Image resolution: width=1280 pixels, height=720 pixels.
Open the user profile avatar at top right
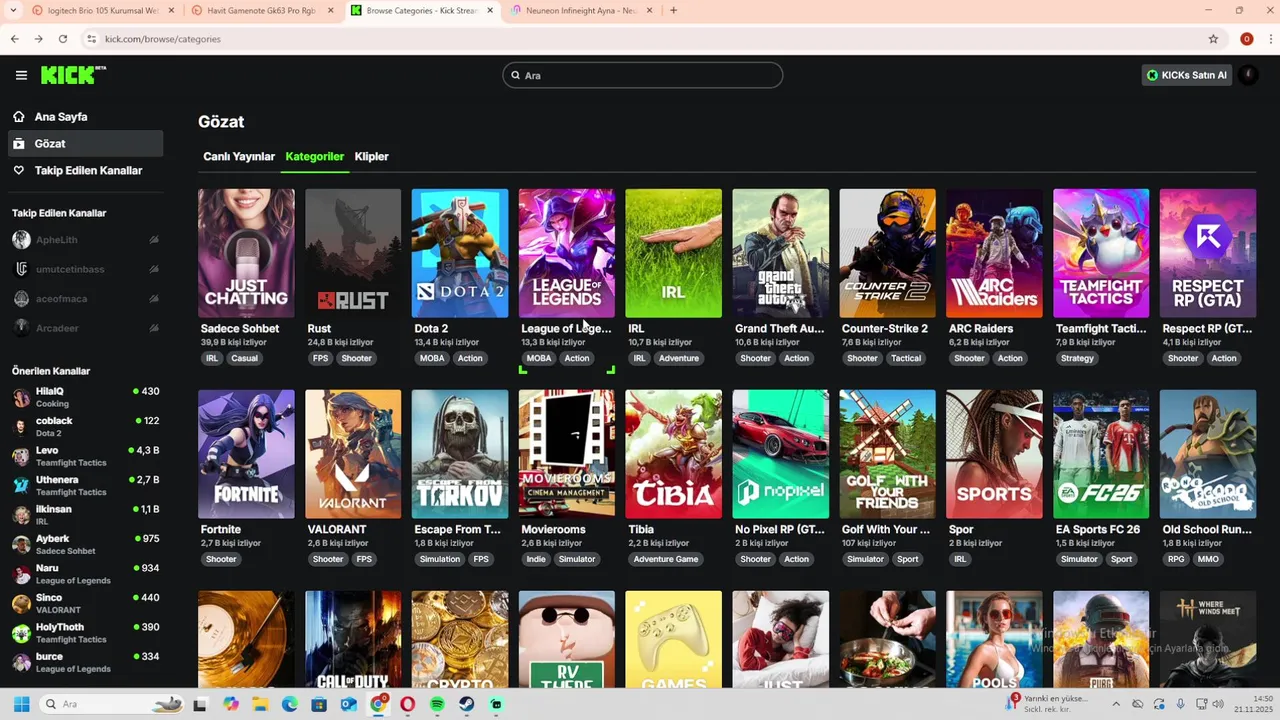[x=1247, y=75]
